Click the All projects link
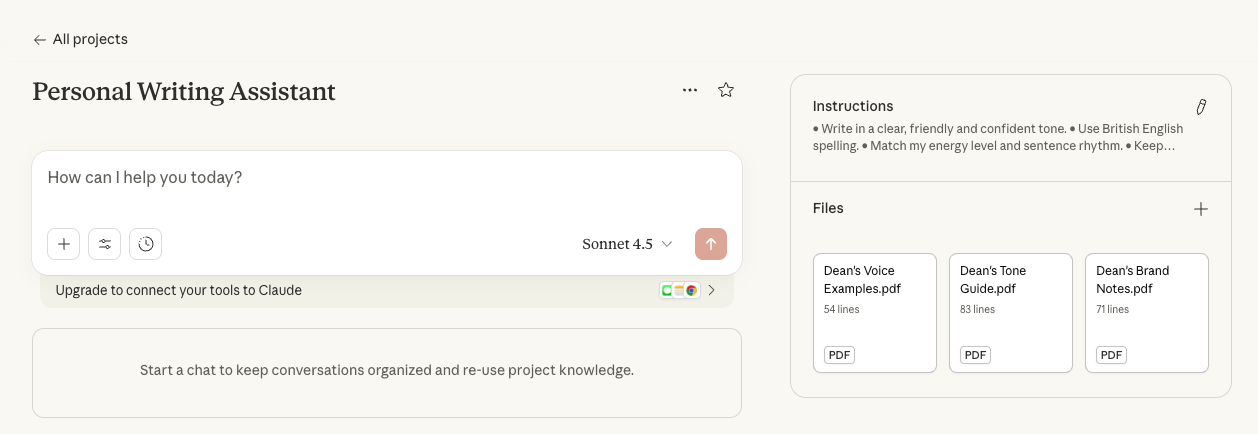Screen dimensions: 1258x434 pos(90,40)
